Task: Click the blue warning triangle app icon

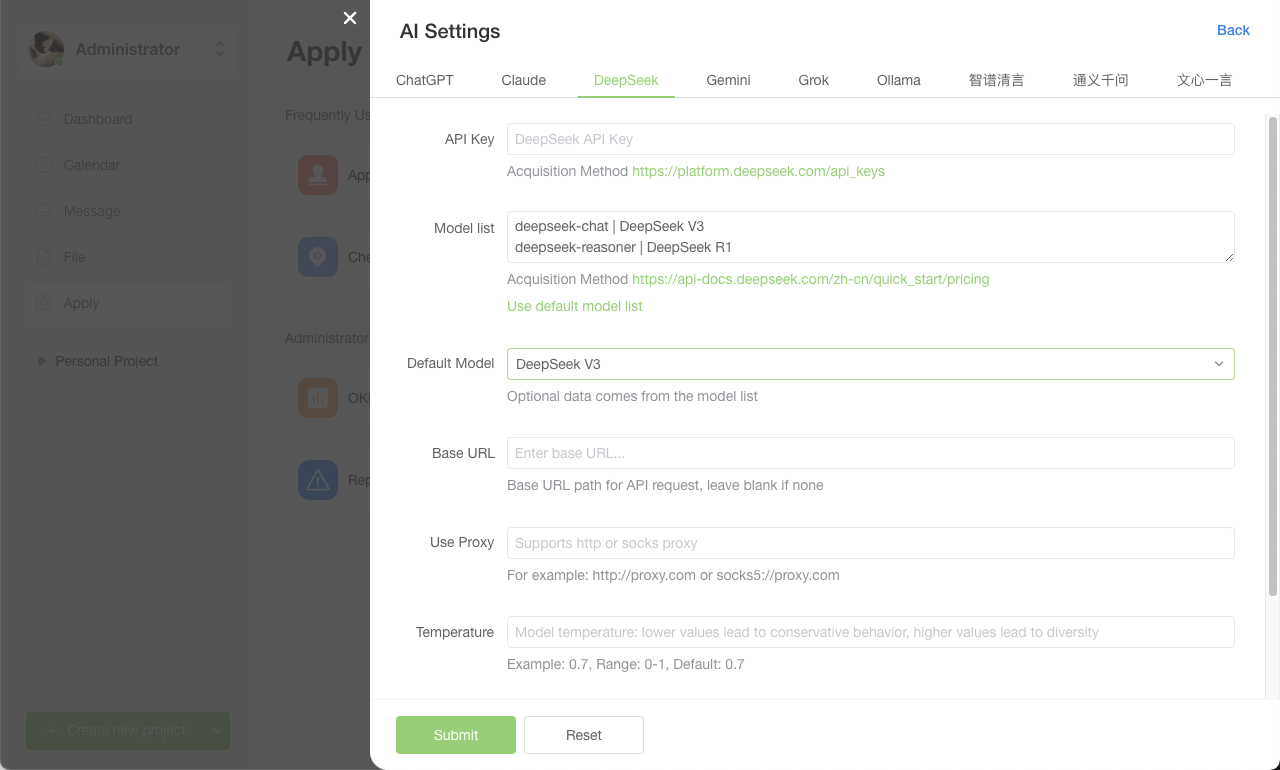Action: (318, 480)
